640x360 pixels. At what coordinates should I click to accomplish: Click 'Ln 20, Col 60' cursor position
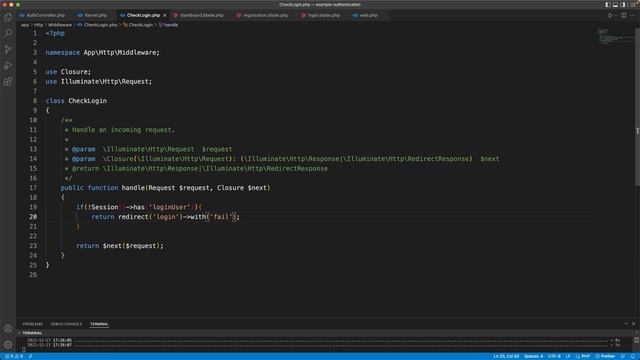pyautogui.click(x=506, y=356)
